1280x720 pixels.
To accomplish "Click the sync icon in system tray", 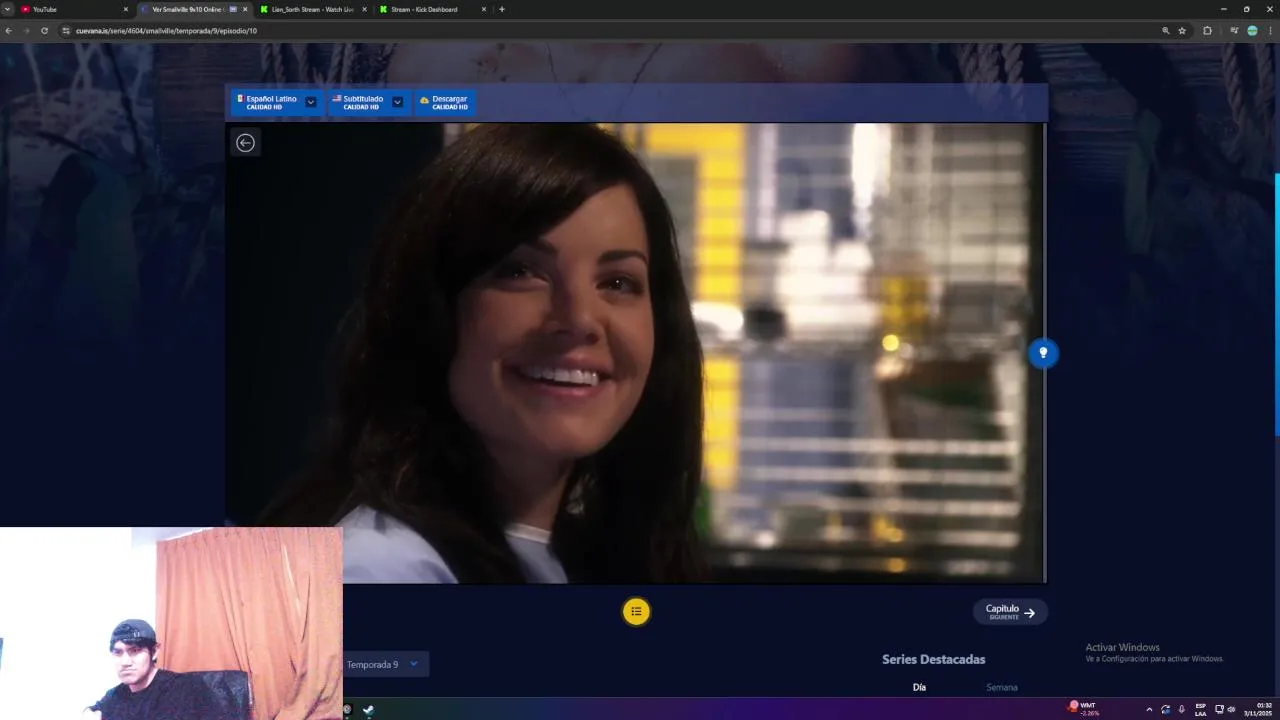I will [1165, 709].
